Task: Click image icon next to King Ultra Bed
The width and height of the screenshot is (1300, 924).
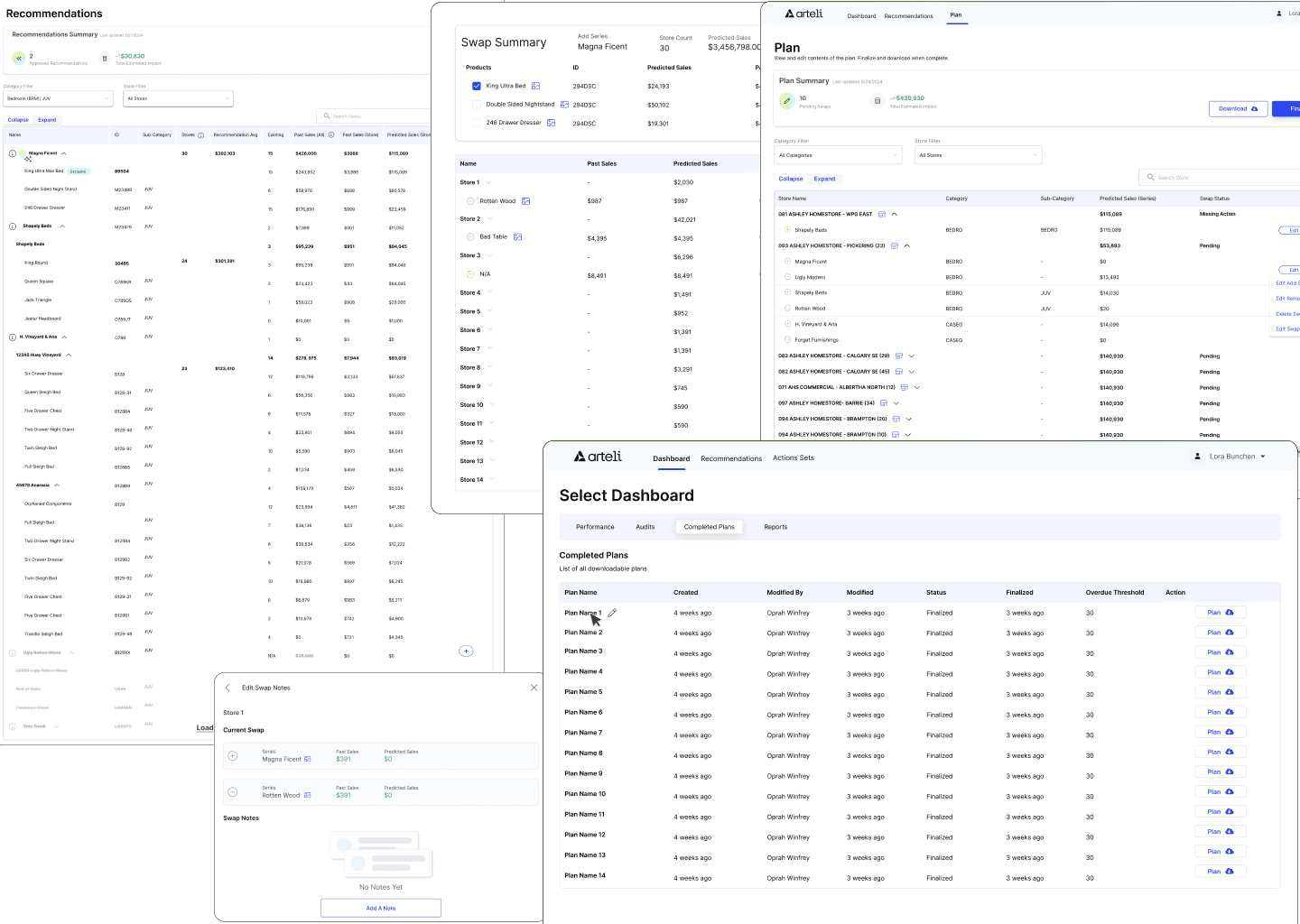Action: [535, 87]
